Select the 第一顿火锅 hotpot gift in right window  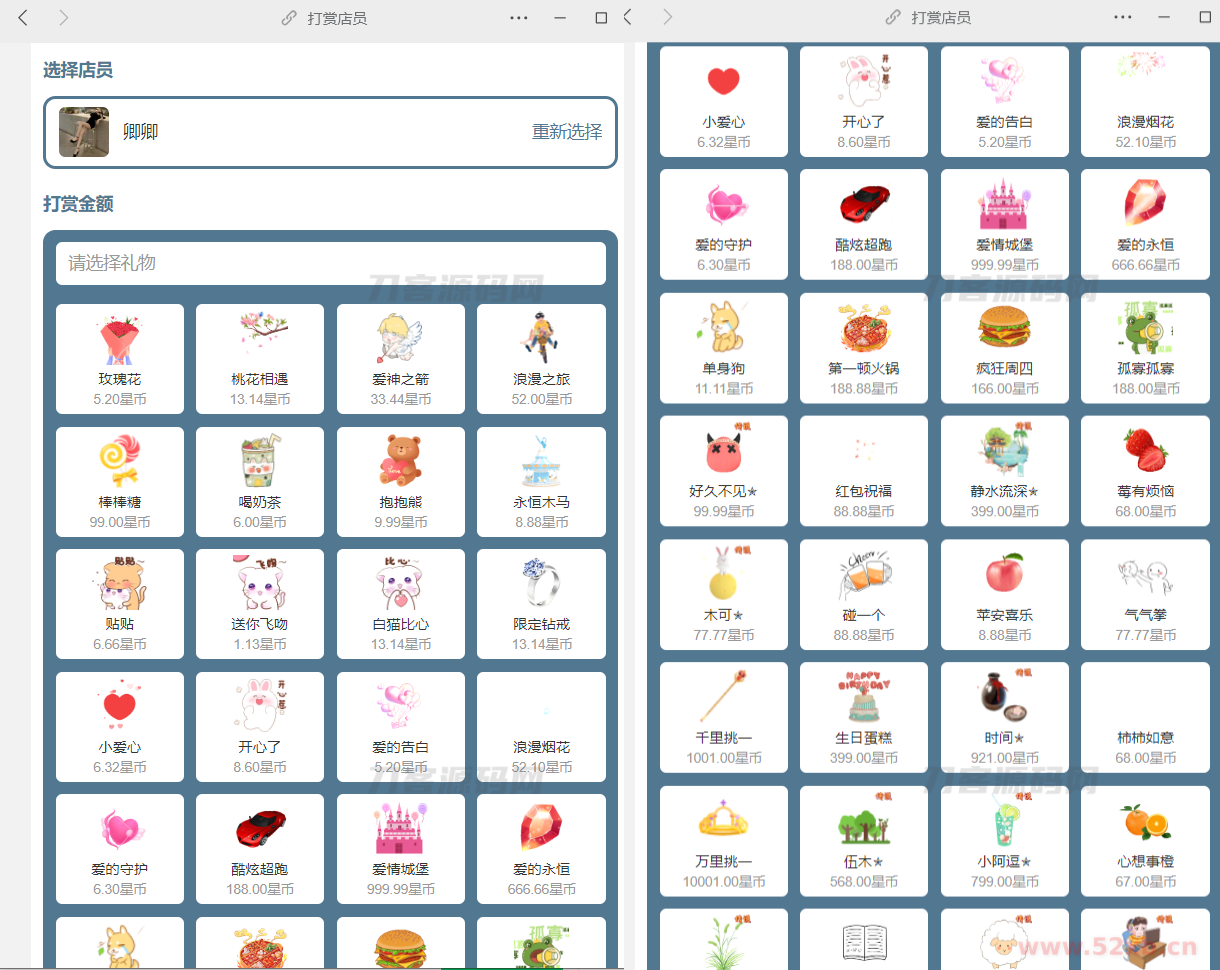(863, 347)
